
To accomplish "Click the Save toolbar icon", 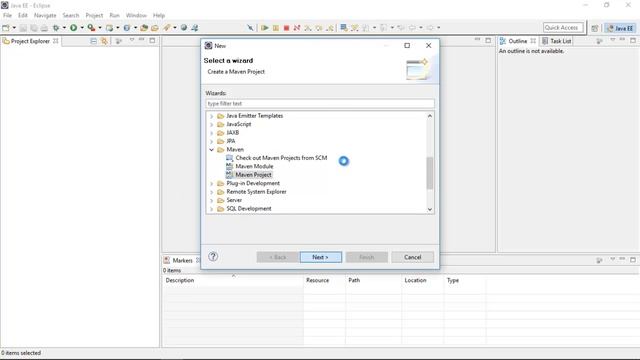I will [23, 28].
